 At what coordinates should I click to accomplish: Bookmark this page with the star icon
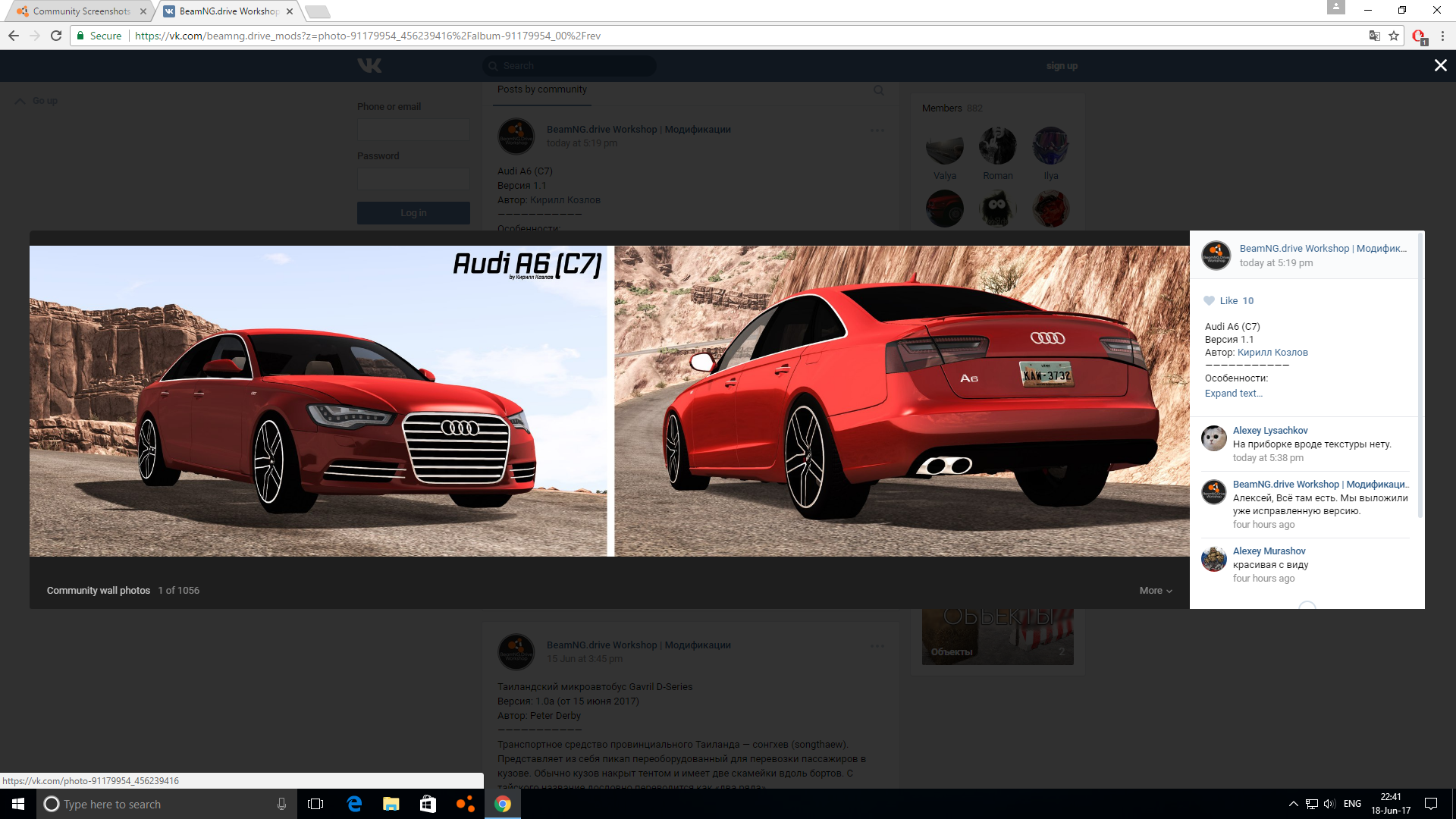[1394, 36]
